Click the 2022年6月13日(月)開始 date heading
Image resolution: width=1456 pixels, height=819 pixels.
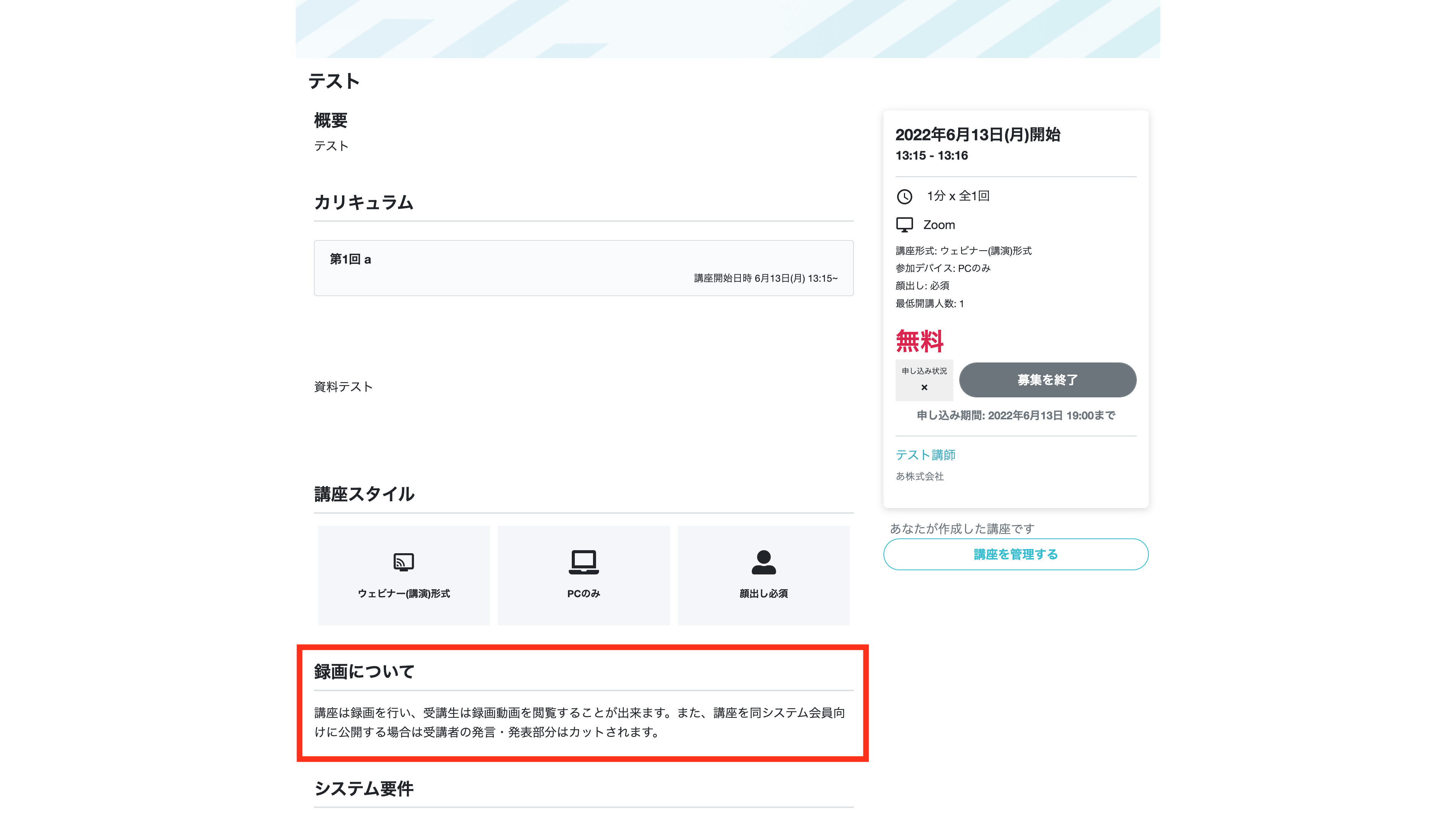[978, 135]
